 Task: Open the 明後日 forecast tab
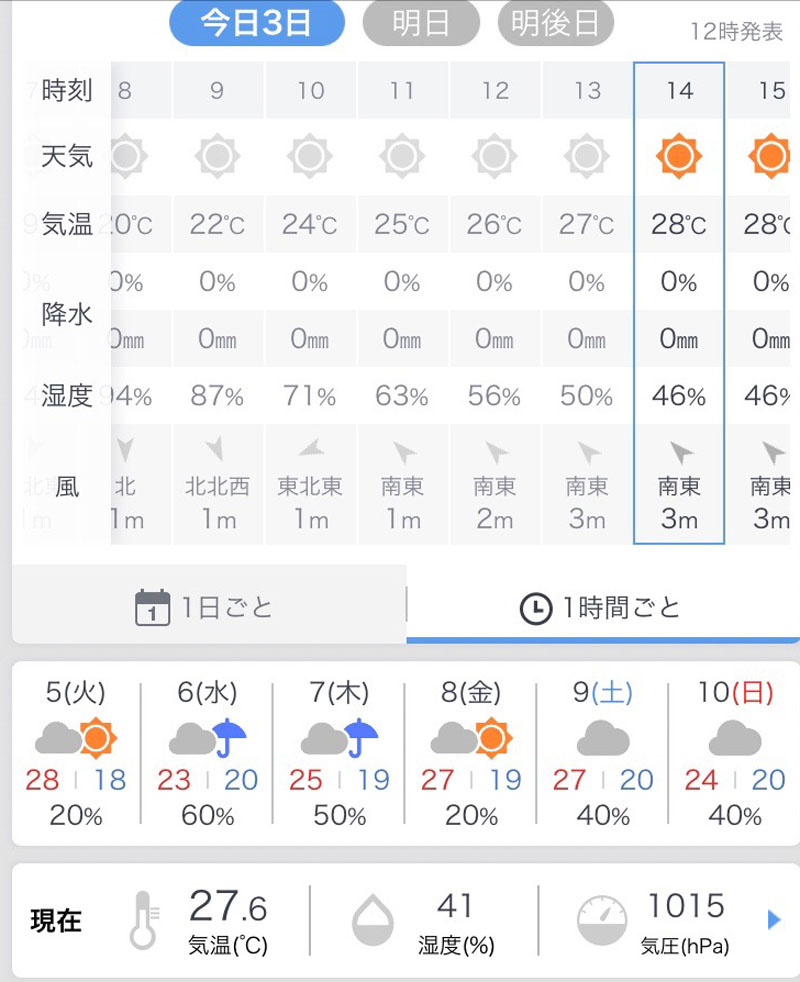[555, 24]
